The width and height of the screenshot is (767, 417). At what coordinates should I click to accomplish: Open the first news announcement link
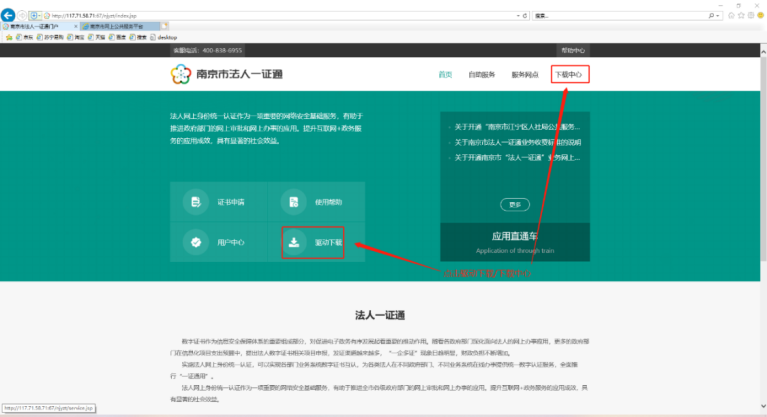point(516,127)
